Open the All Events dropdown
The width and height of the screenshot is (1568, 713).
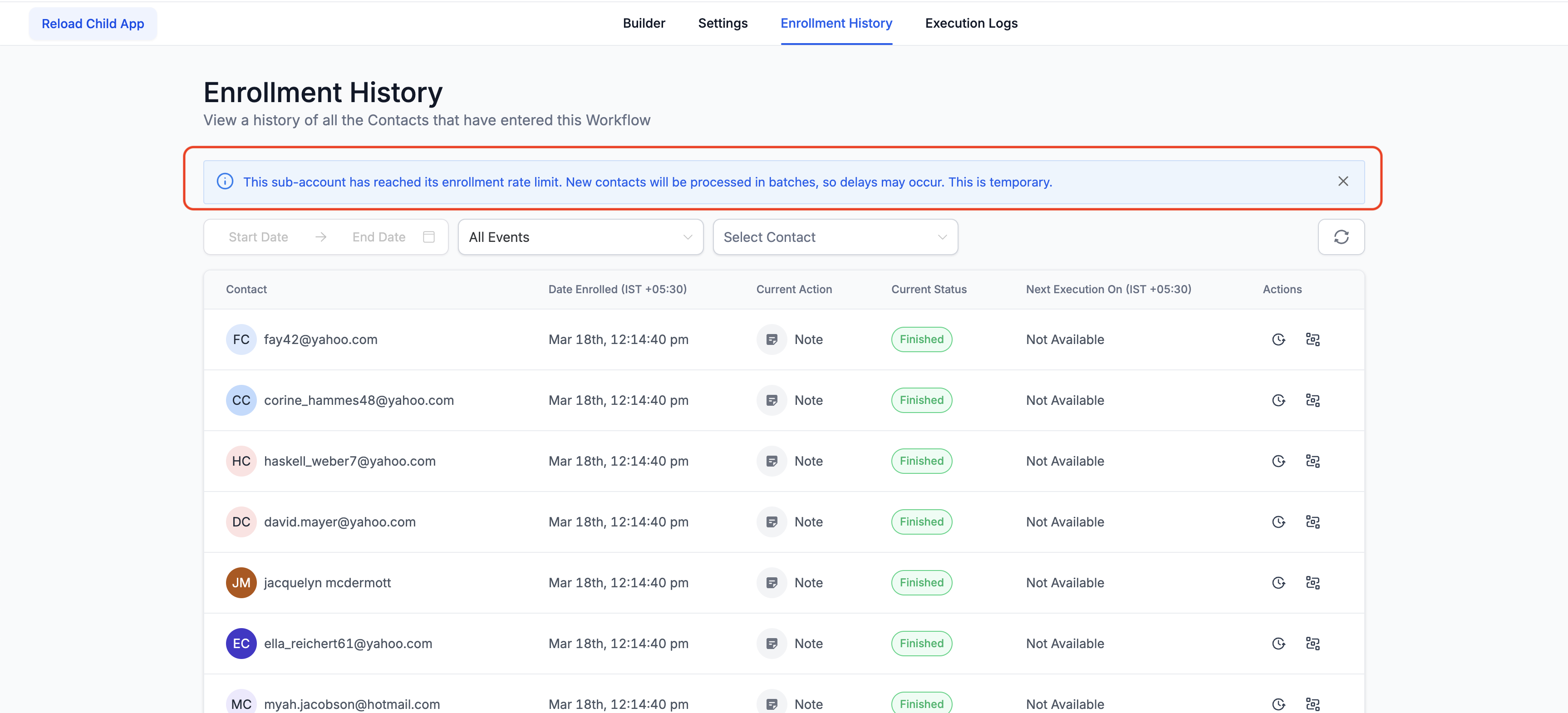point(580,237)
